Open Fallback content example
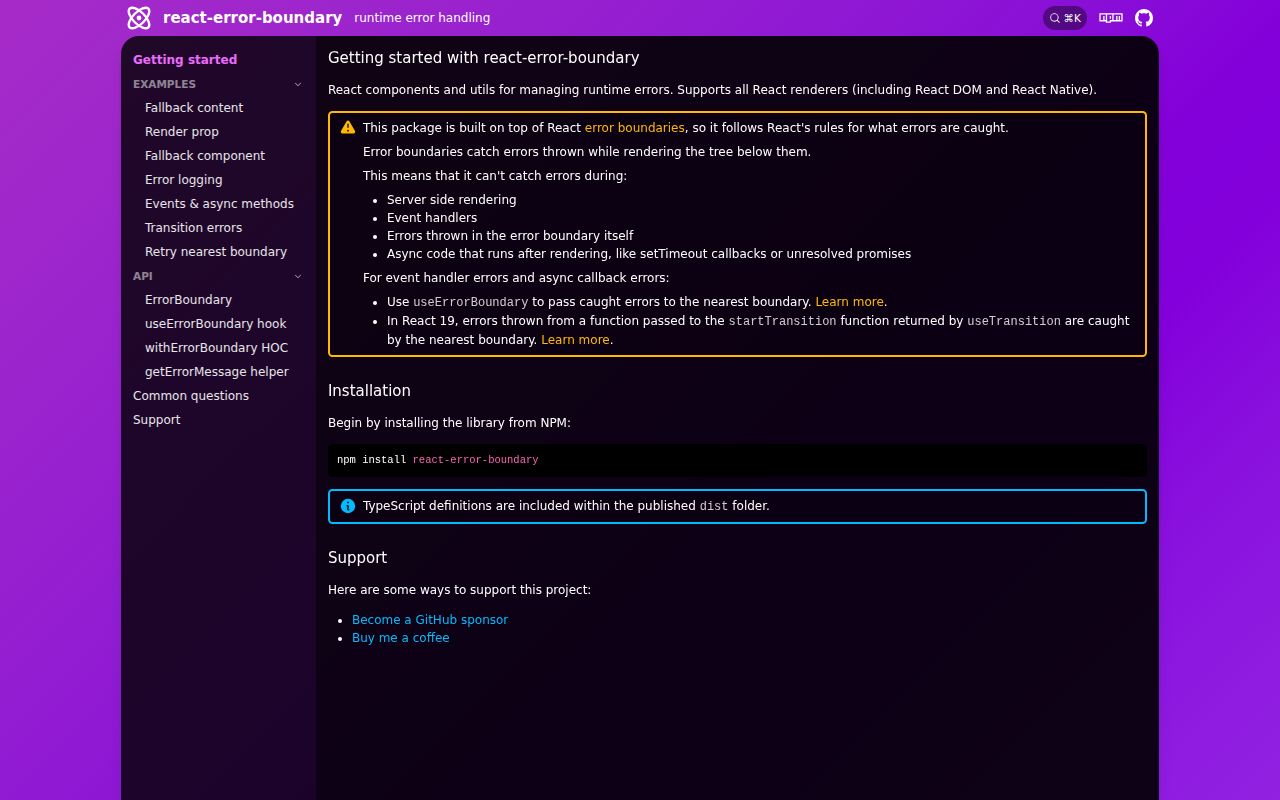This screenshot has height=800, width=1280. tap(194, 108)
